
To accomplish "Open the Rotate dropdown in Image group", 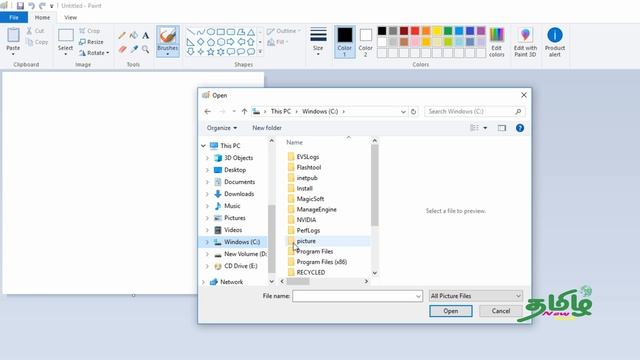I will pyautogui.click(x=94, y=53).
